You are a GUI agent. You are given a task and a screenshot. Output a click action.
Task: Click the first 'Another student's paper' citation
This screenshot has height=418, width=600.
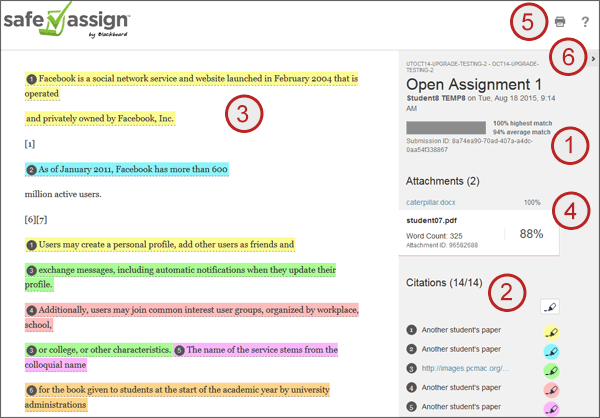pyautogui.click(x=461, y=330)
